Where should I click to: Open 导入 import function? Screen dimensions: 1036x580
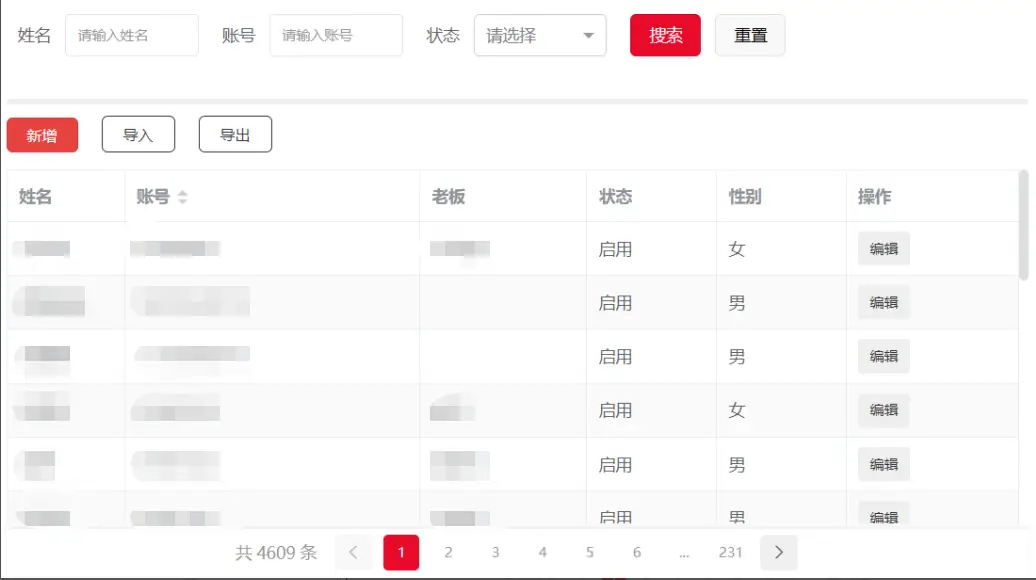click(x=138, y=135)
